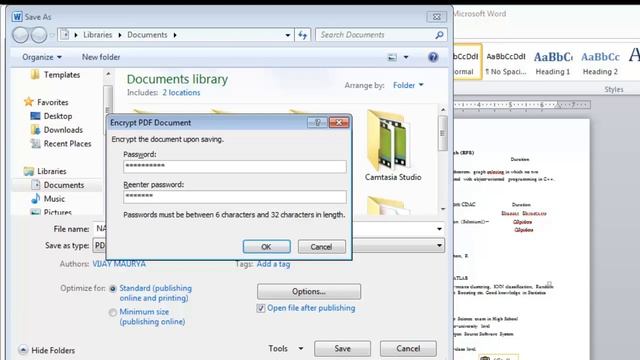Click Cancel in Encrypt PDF dialog
The image size is (640, 360).
point(321,247)
